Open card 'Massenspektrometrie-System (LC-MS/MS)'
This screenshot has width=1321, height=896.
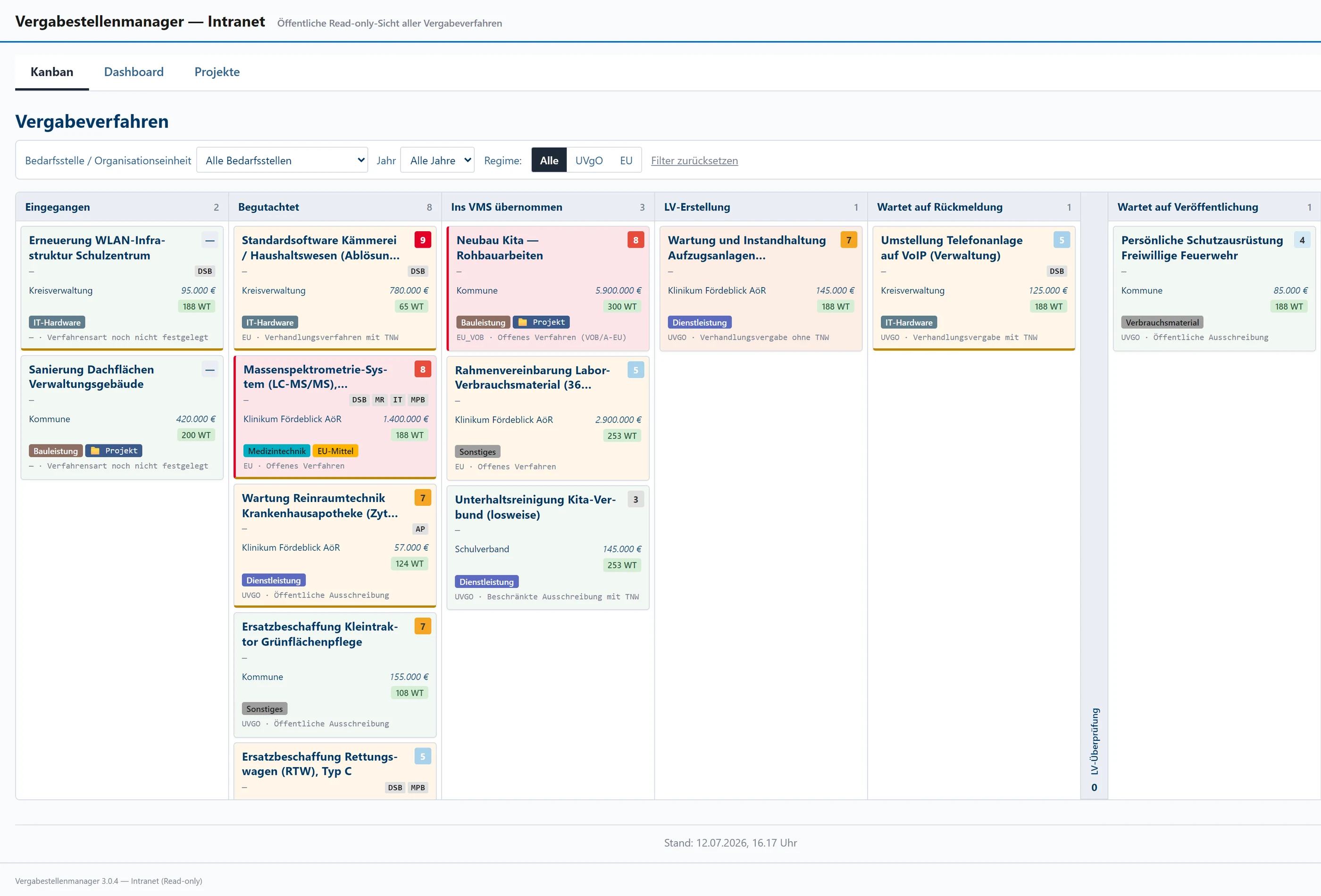pyautogui.click(x=335, y=417)
